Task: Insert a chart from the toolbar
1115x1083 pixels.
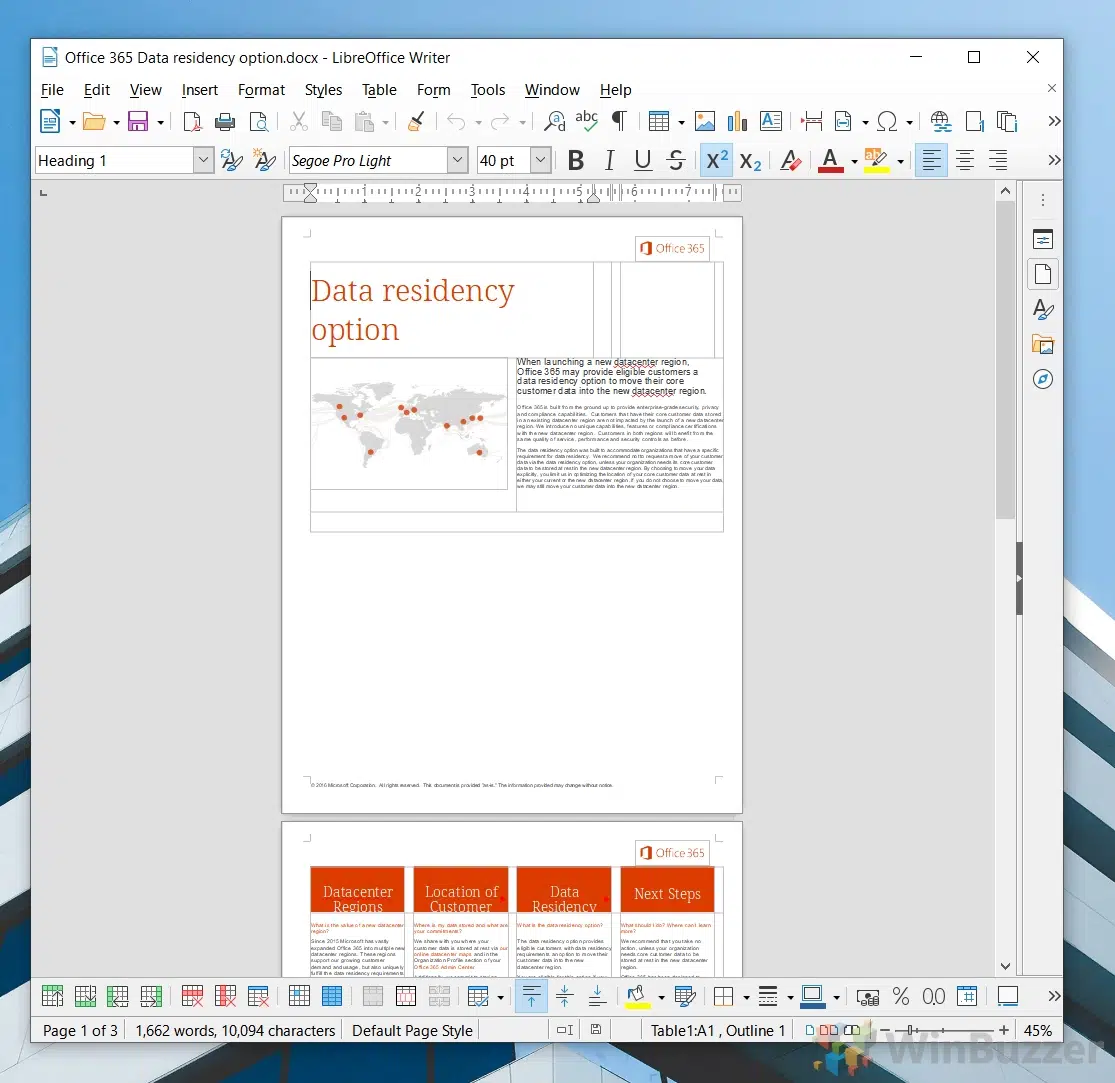Action: (737, 122)
